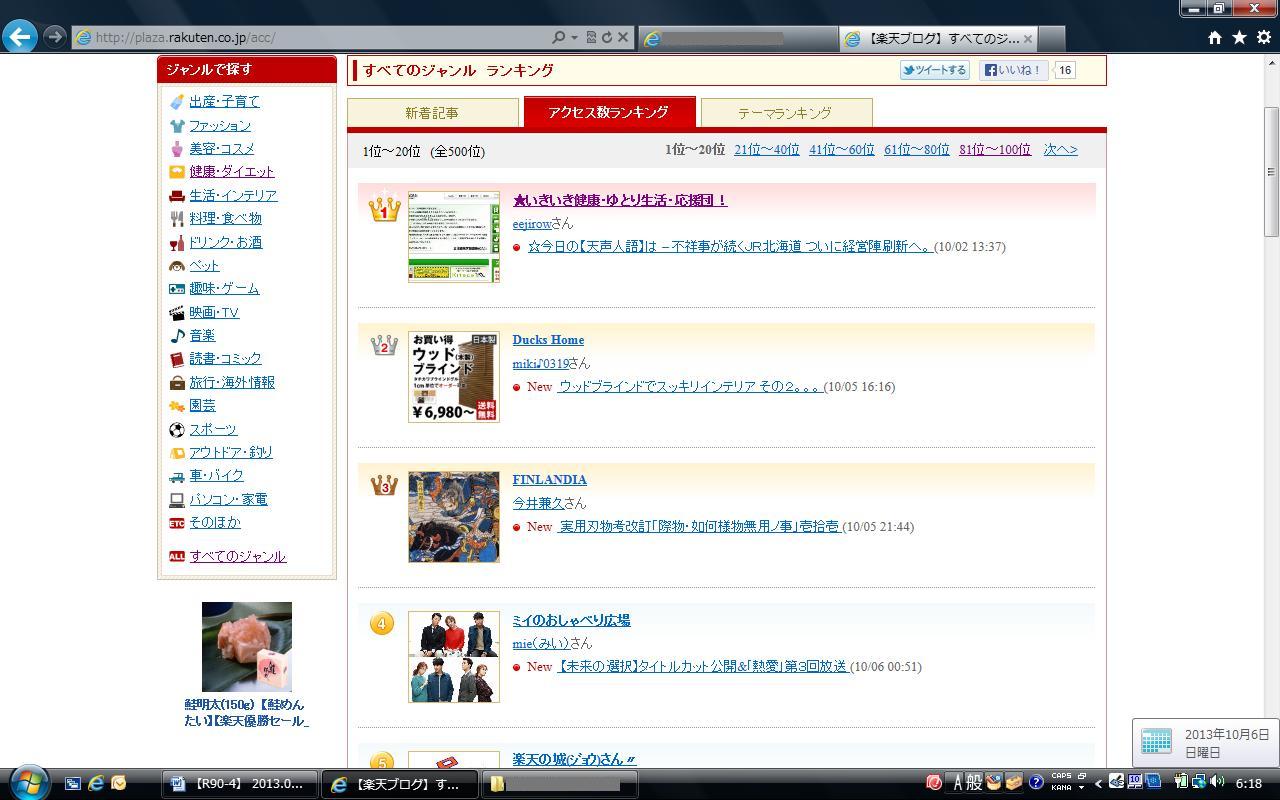Click the music note genre icon
The width and height of the screenshot is (1280, 800).
(x=177, y=336)
